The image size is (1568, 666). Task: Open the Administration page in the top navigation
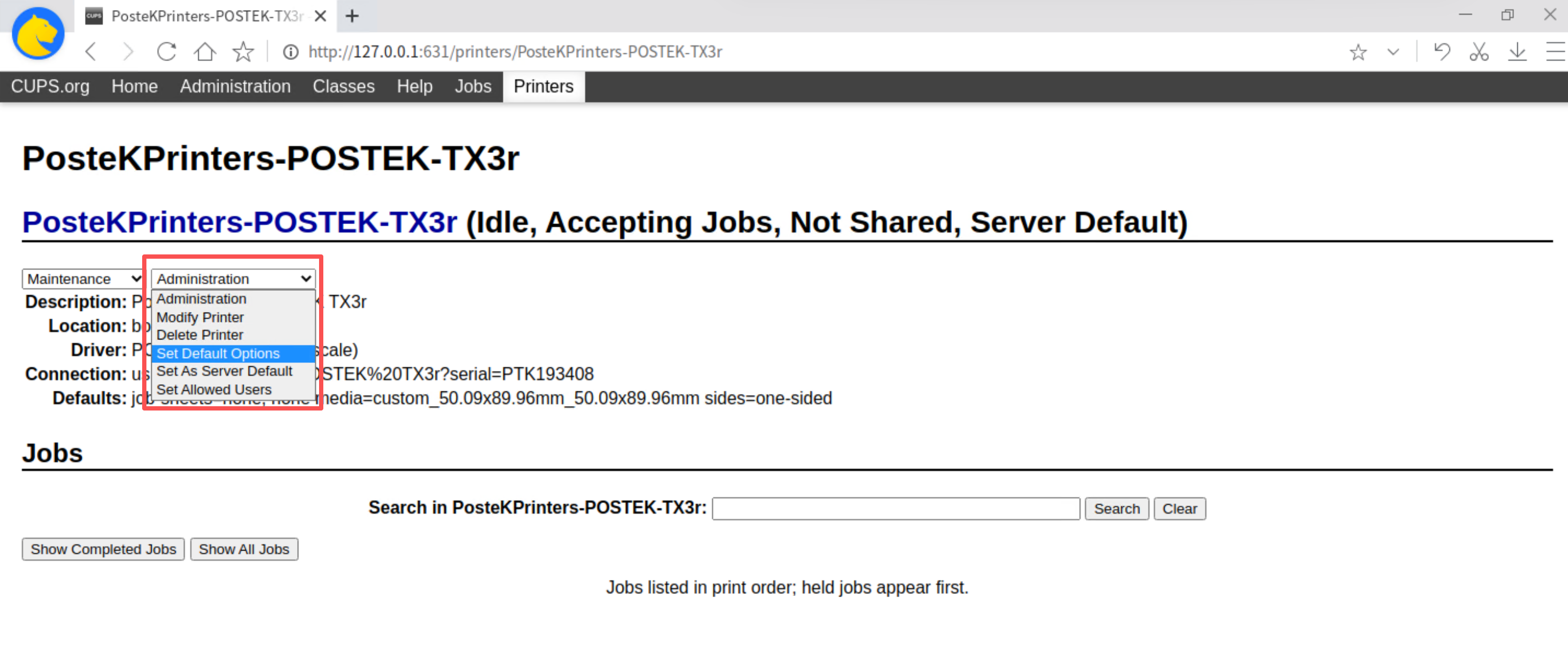tap(235, 87)
